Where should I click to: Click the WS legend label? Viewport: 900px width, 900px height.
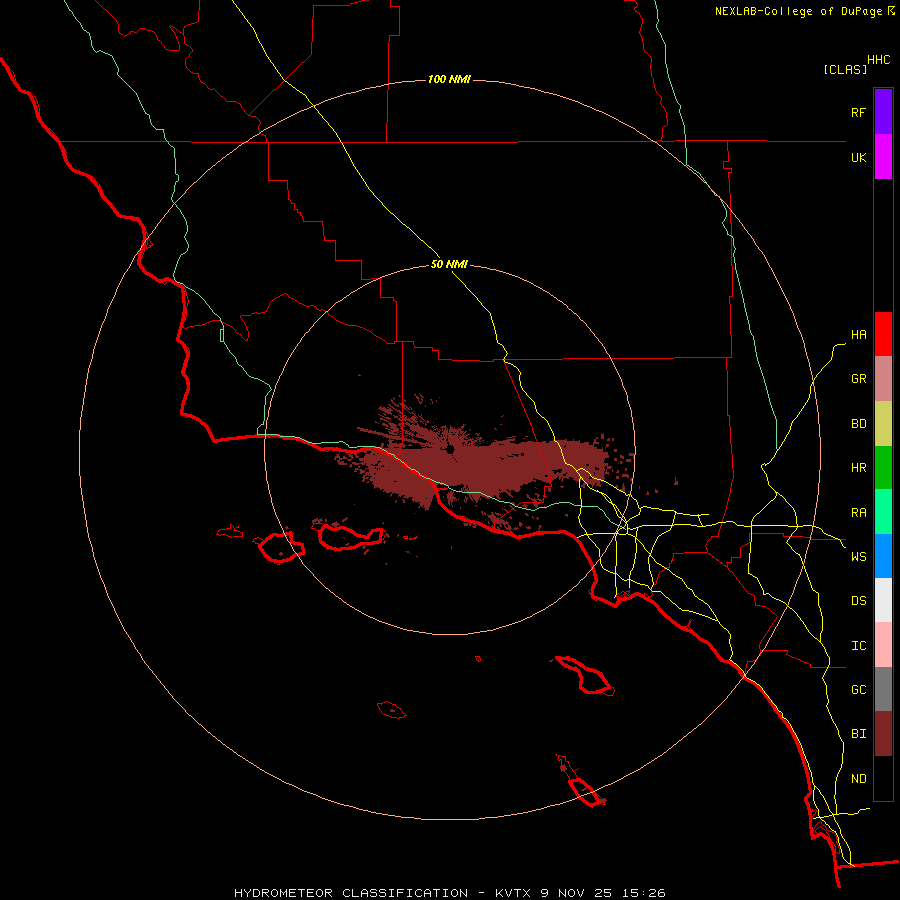click(858, 557)
